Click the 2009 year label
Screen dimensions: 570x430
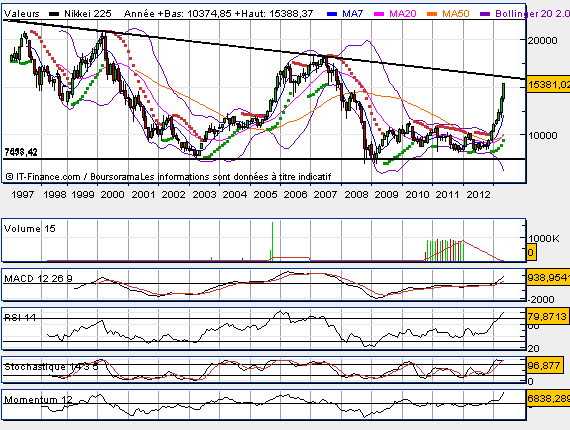[386, 194]
